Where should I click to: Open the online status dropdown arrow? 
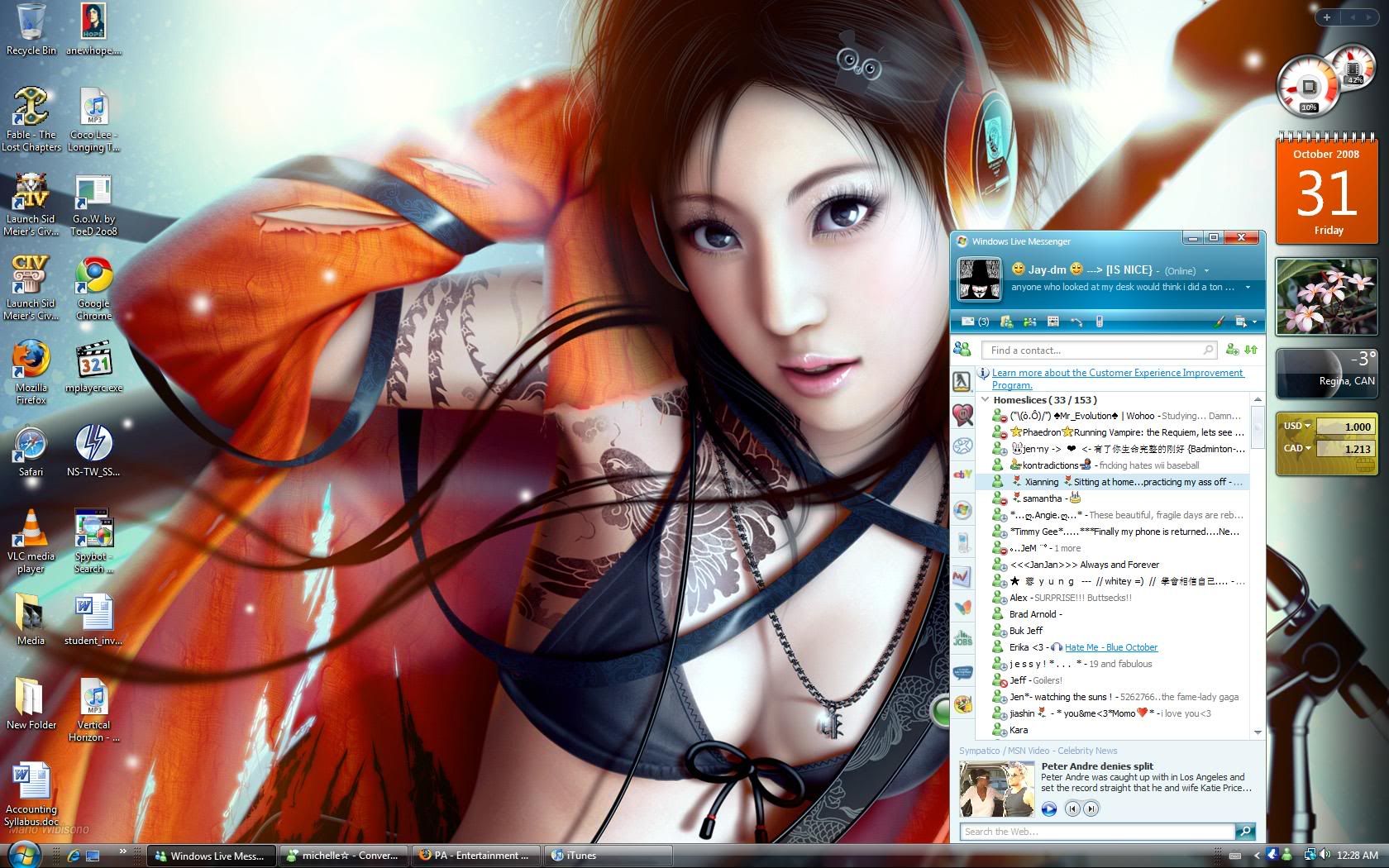coord(1206,270)
